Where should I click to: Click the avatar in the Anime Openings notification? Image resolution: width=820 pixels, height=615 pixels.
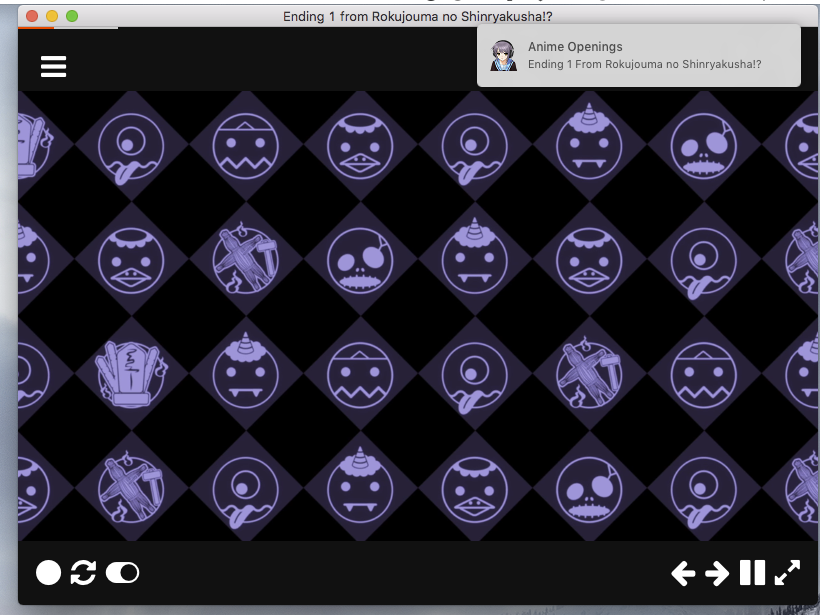[x=503, y=55]
